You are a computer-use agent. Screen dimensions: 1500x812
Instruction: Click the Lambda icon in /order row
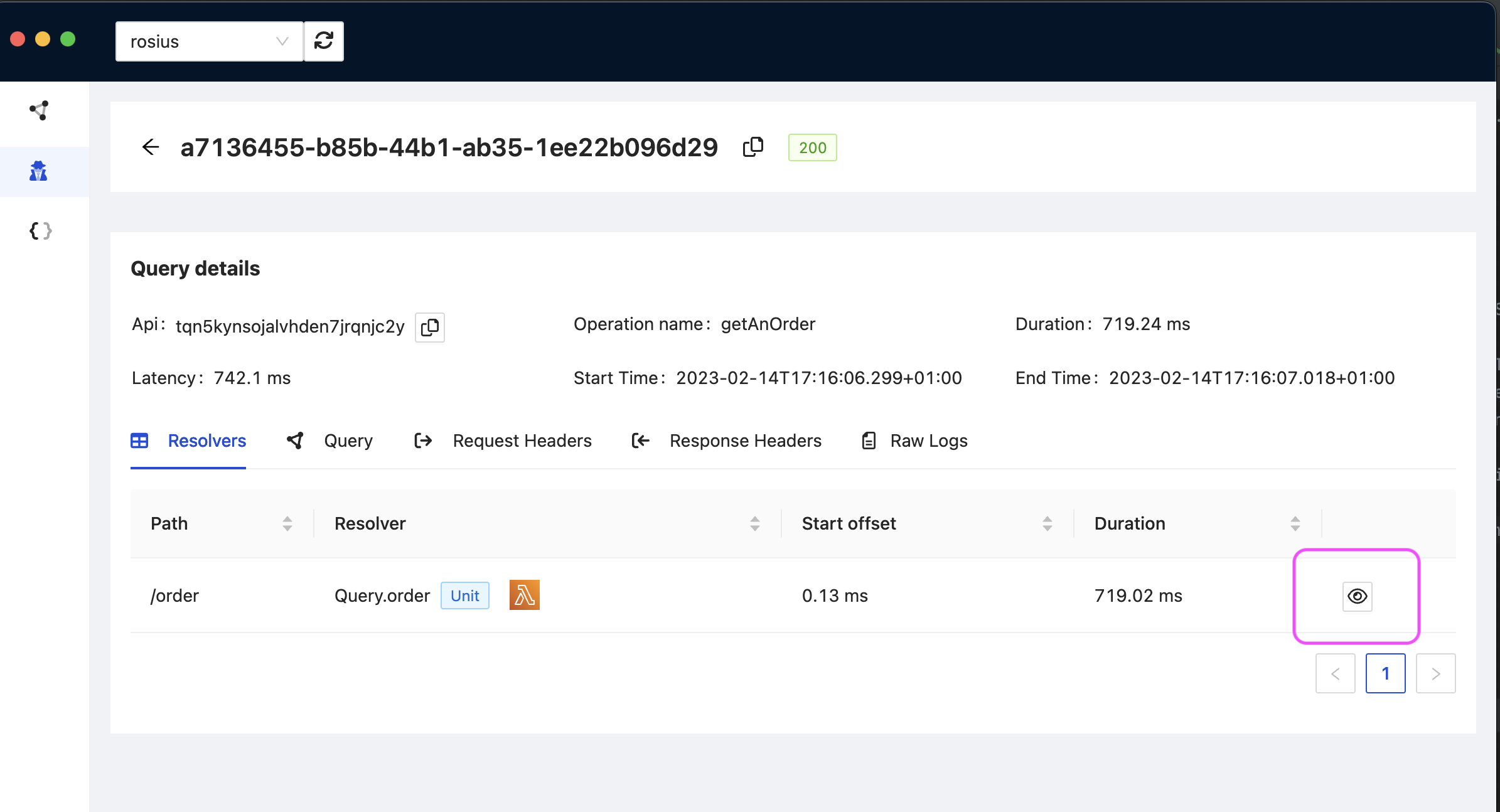click(524, 595)
